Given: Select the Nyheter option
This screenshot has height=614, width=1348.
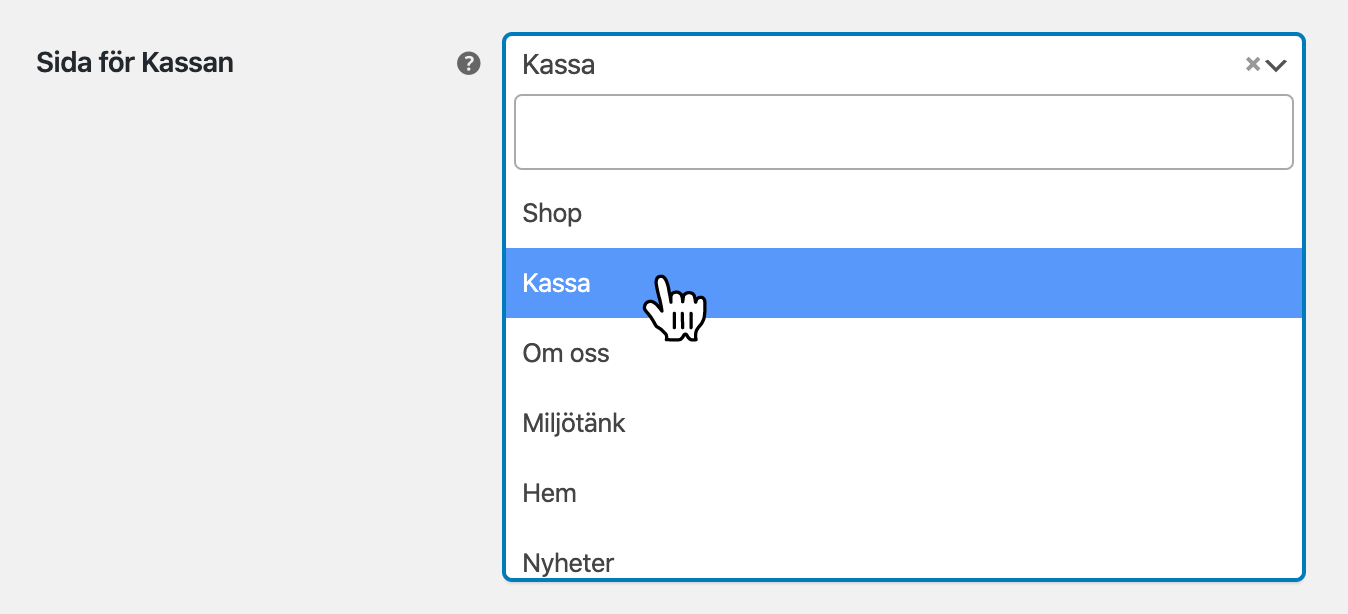Looking at the screenshot, I should click(568, 562).
